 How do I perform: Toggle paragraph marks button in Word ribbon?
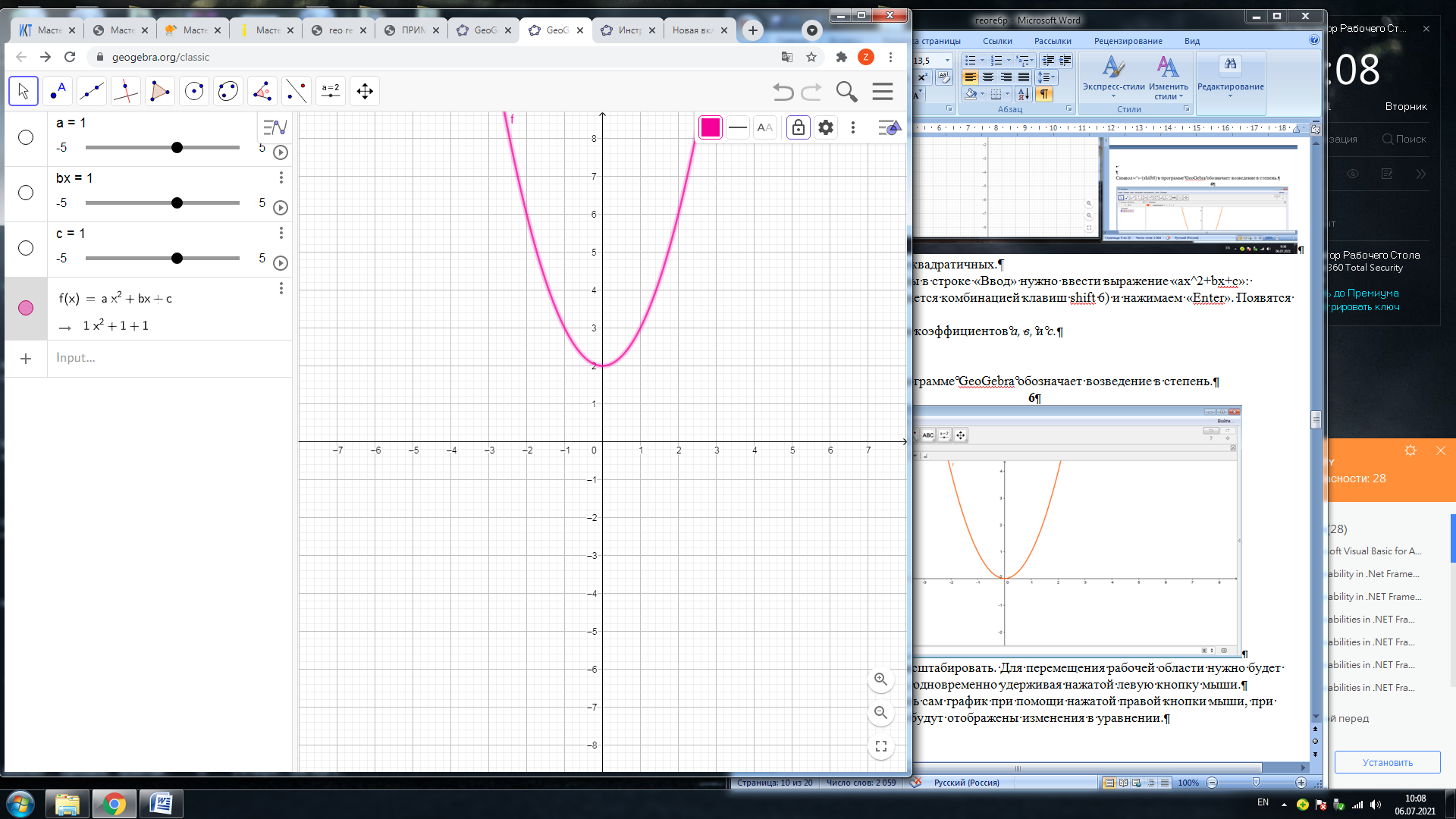(1044, 94)
